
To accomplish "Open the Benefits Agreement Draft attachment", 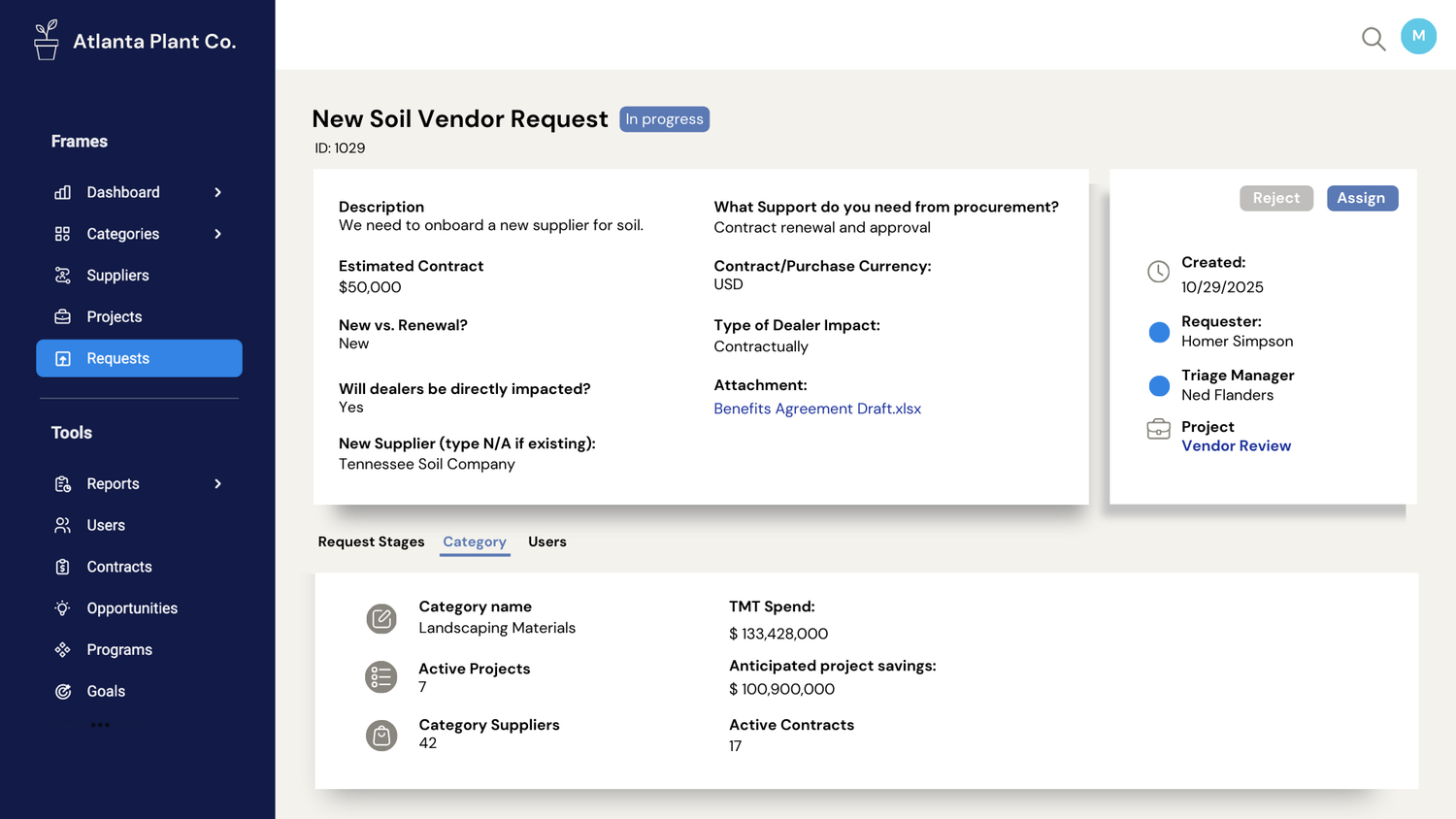I will (x=816, y=409).
